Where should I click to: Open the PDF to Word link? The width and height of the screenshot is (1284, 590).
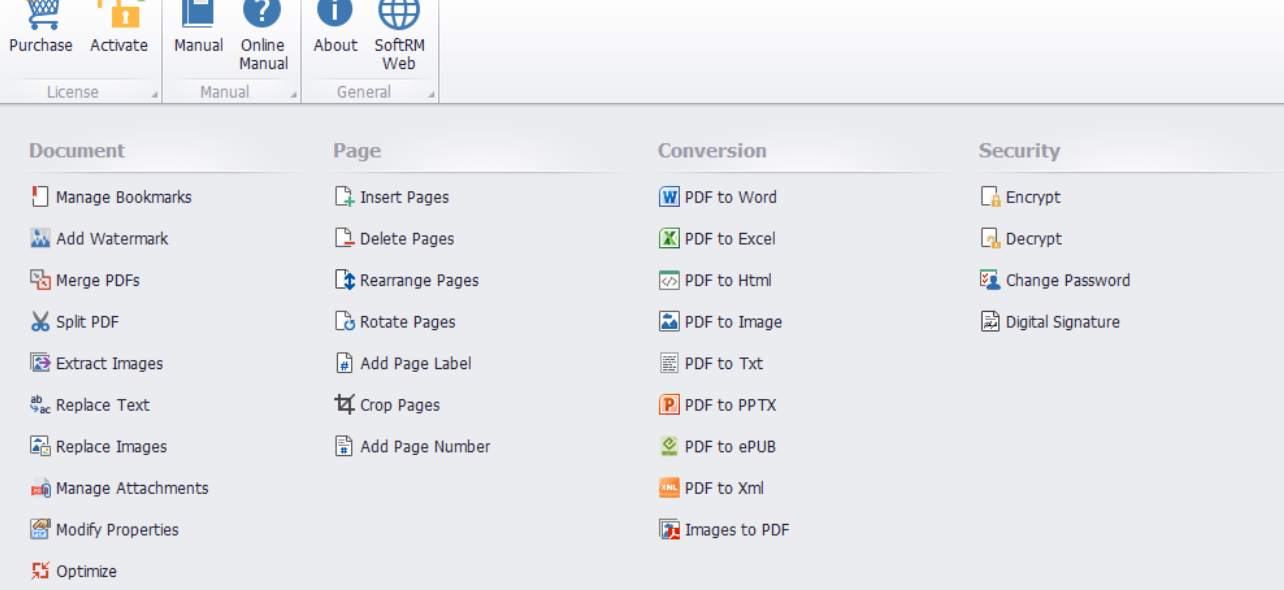(x=731, y=197)
